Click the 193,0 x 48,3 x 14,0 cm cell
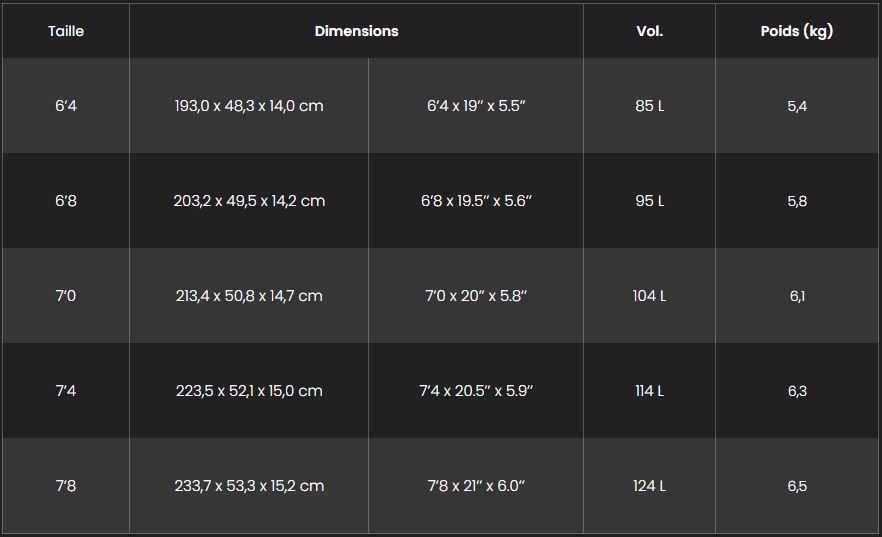Image resolution: width=882 pixels, height=537 pixels. click(249, 106)
